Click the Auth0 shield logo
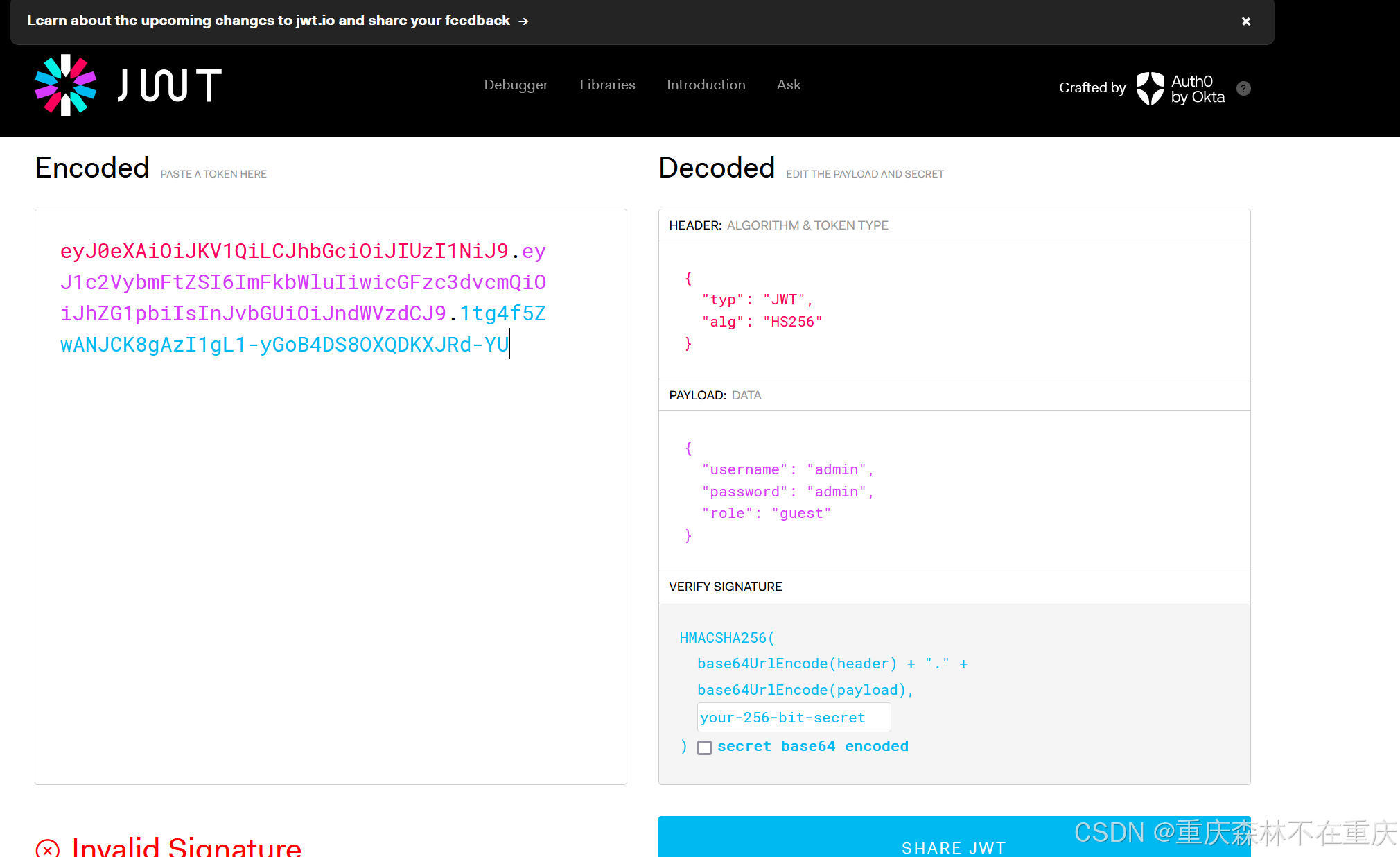1400x857 pixels. click(1150, 89)
